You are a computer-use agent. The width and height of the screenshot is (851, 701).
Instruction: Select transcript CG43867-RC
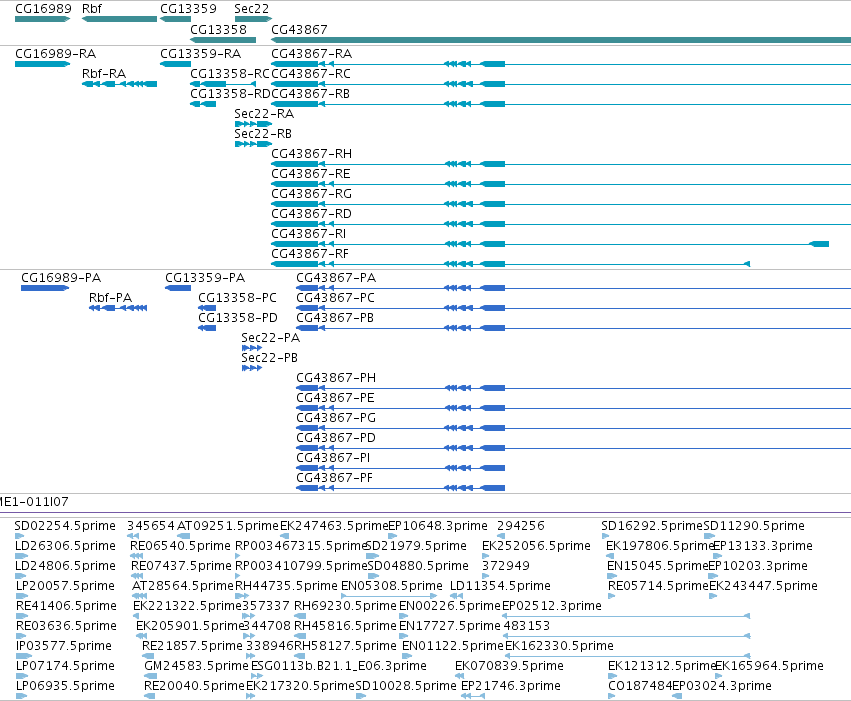tap(311, 73)
